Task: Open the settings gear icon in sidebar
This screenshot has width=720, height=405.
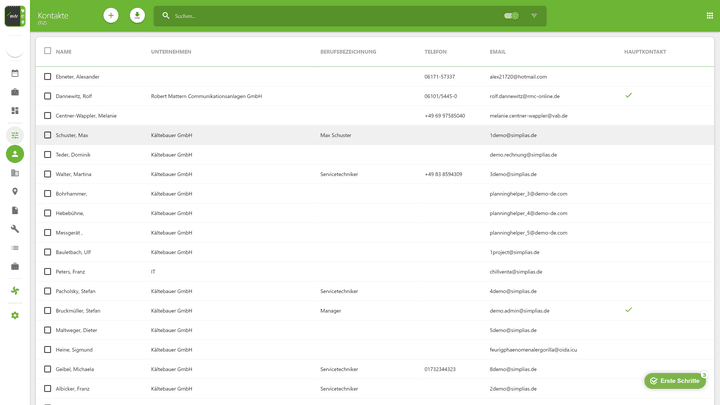Action: click(15, 315)
